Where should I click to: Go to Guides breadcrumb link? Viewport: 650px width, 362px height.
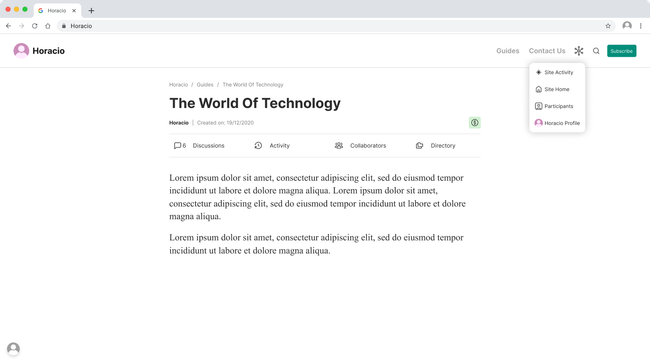(x=205, y=85)
